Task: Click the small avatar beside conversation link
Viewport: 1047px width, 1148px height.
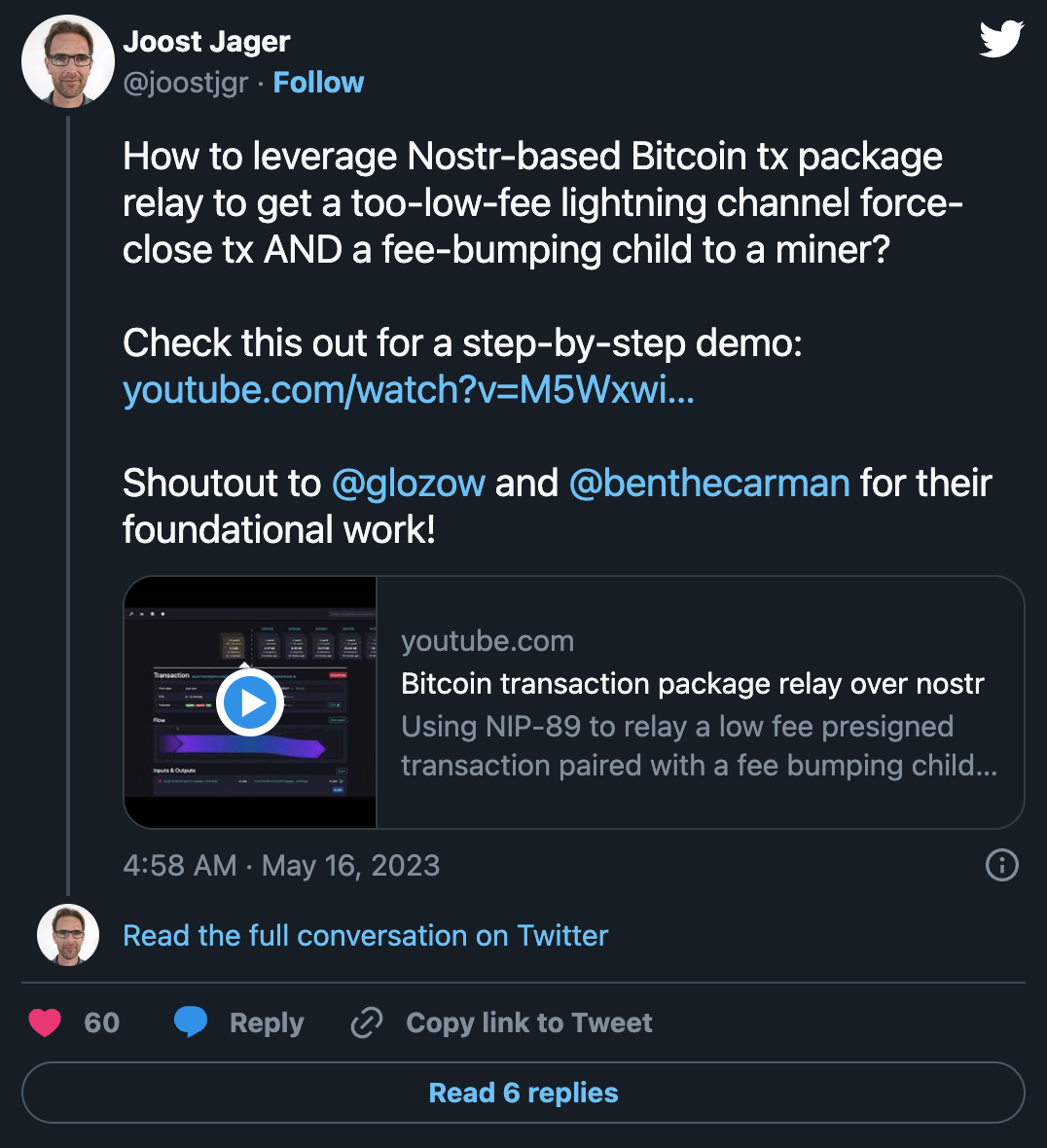Action: click(x=68, y=935)
